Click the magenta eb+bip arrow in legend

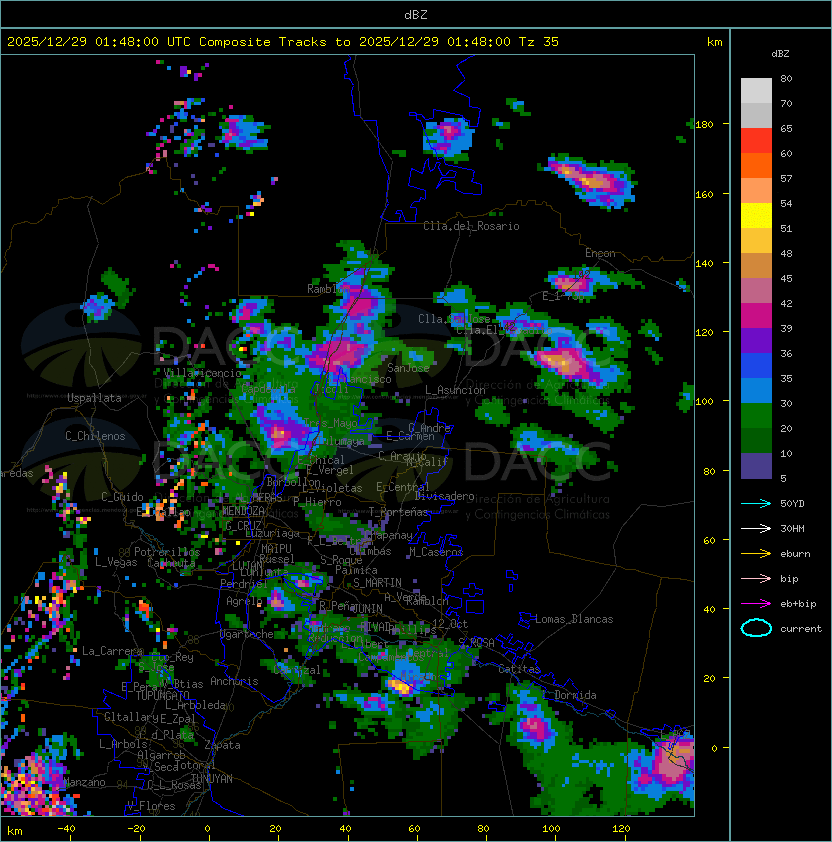pyautogui.click(x=756, y=604)
